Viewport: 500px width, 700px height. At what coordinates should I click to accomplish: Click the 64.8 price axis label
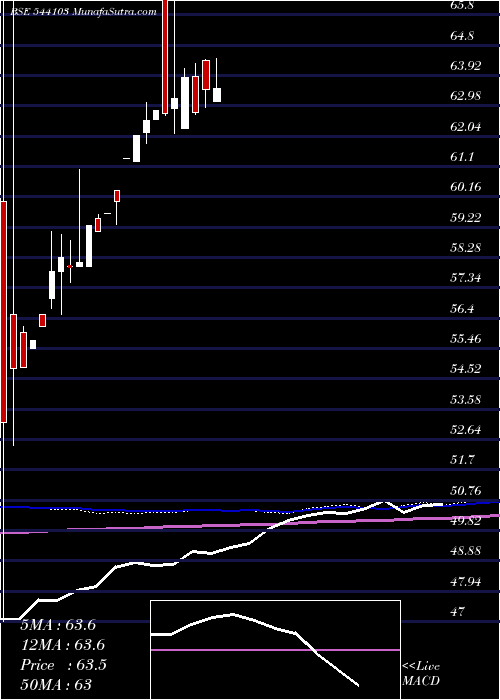coord(464,36)
